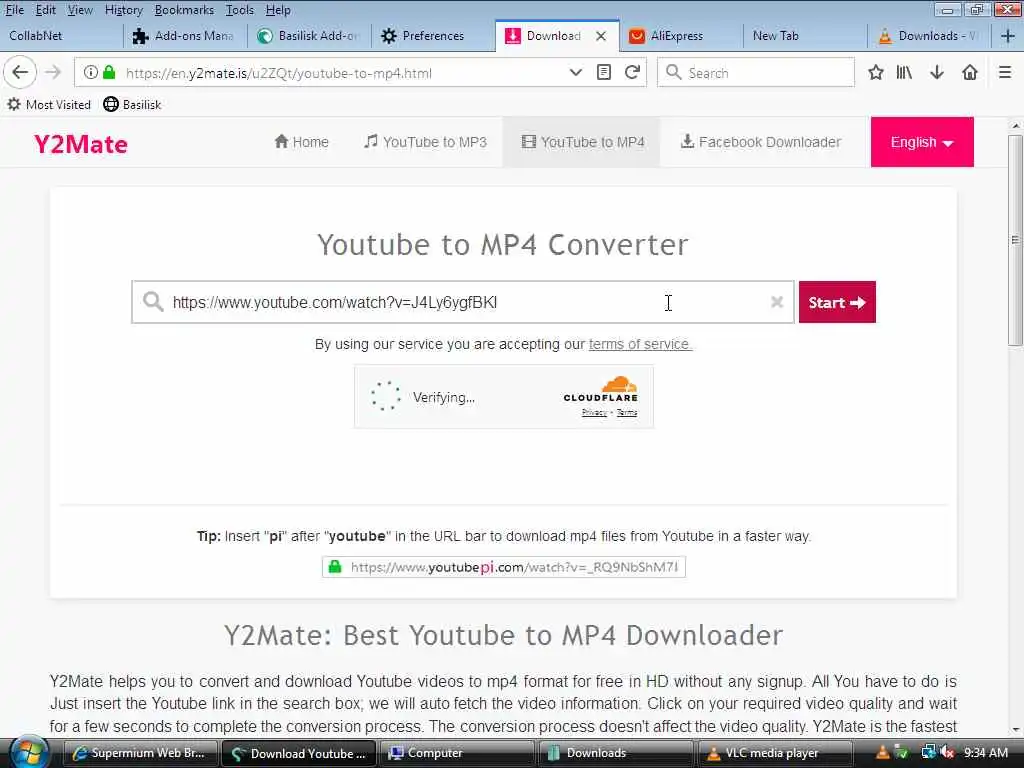
Task: Open Cloudflare Terms link
Action: coord(627,412)
